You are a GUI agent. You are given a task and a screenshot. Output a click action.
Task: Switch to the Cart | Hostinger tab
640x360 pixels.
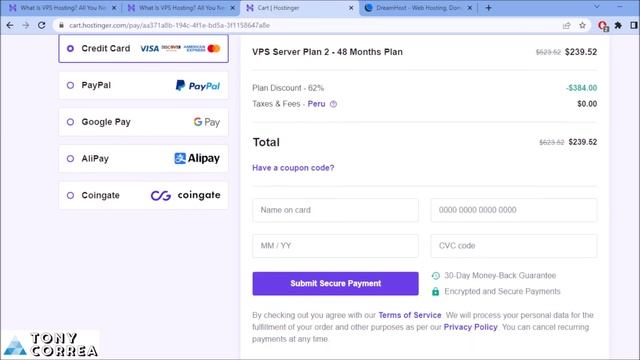pos(300,8)
